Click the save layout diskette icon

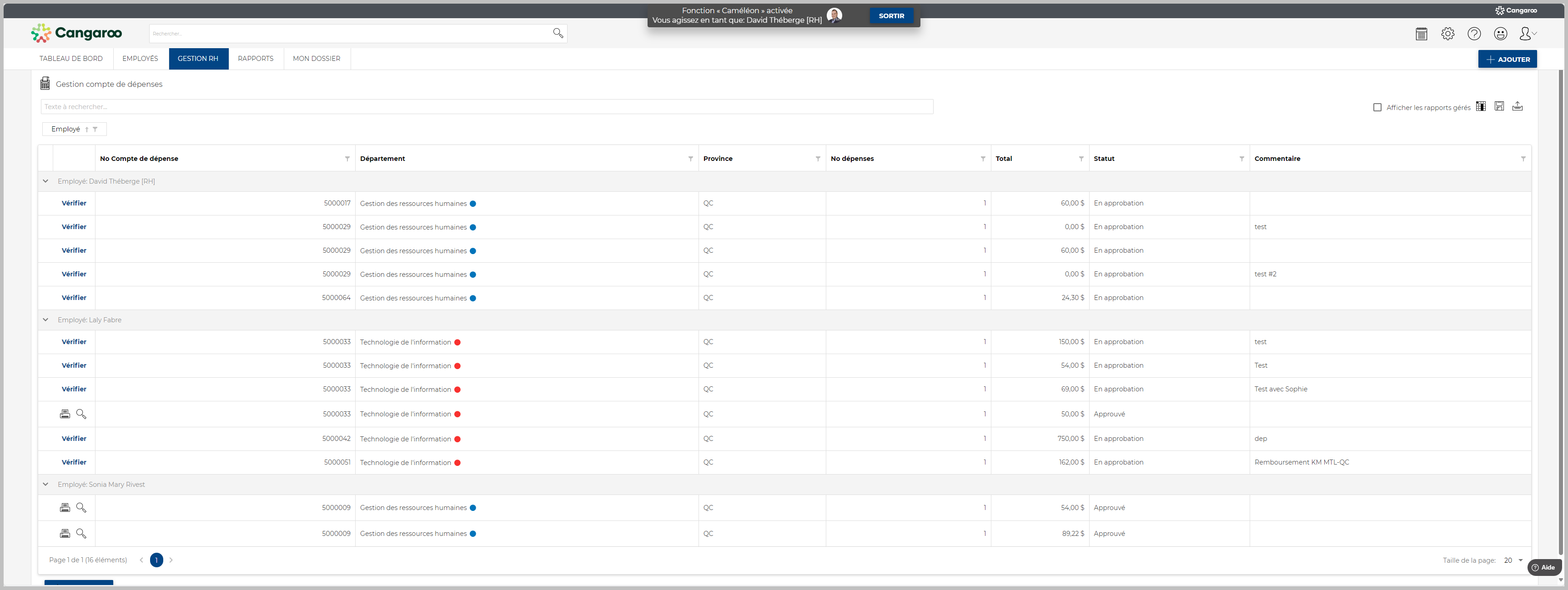[x=1499, y=106]
